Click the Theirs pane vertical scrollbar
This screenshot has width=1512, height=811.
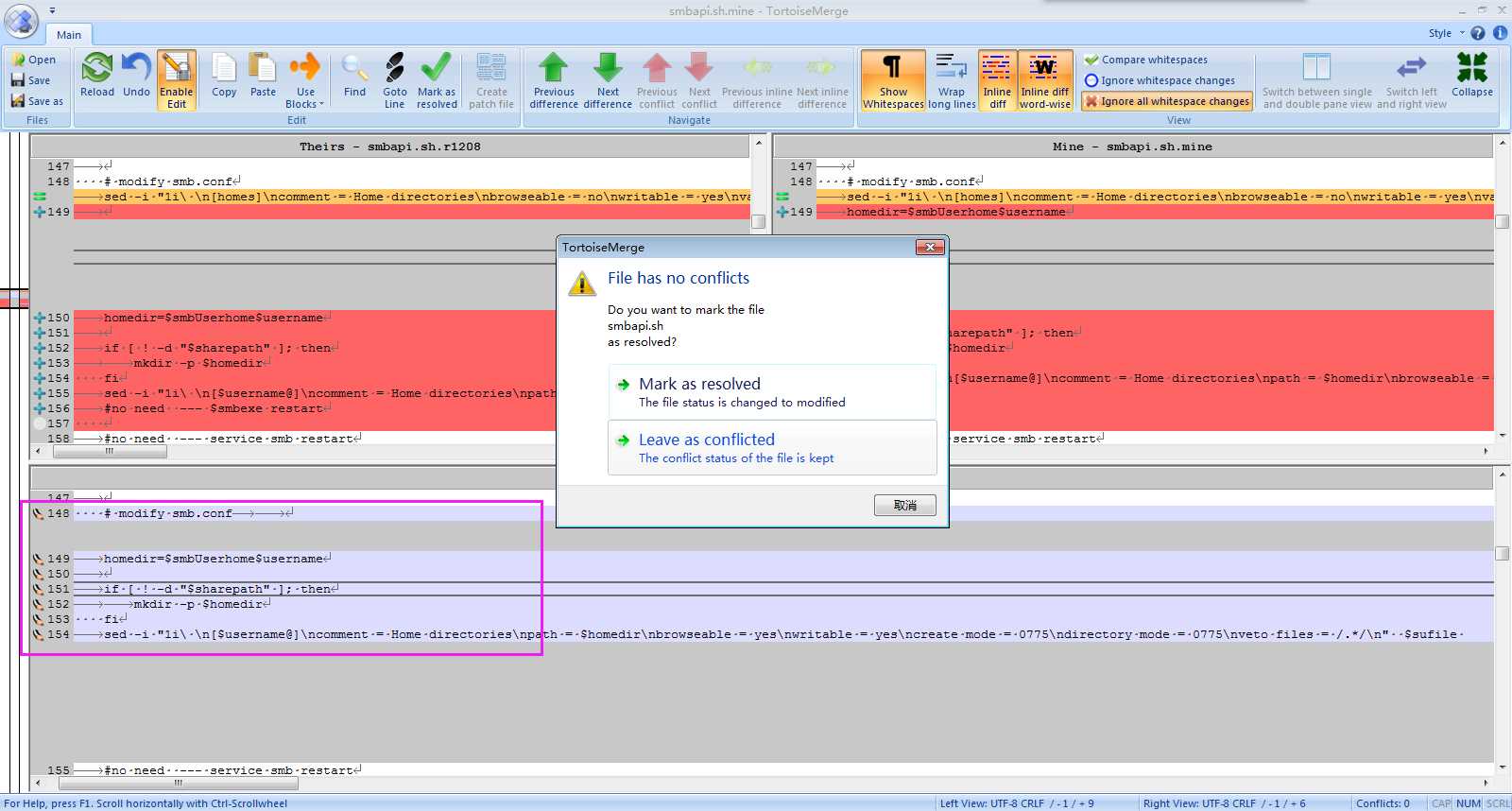click(x=758, y=289)
